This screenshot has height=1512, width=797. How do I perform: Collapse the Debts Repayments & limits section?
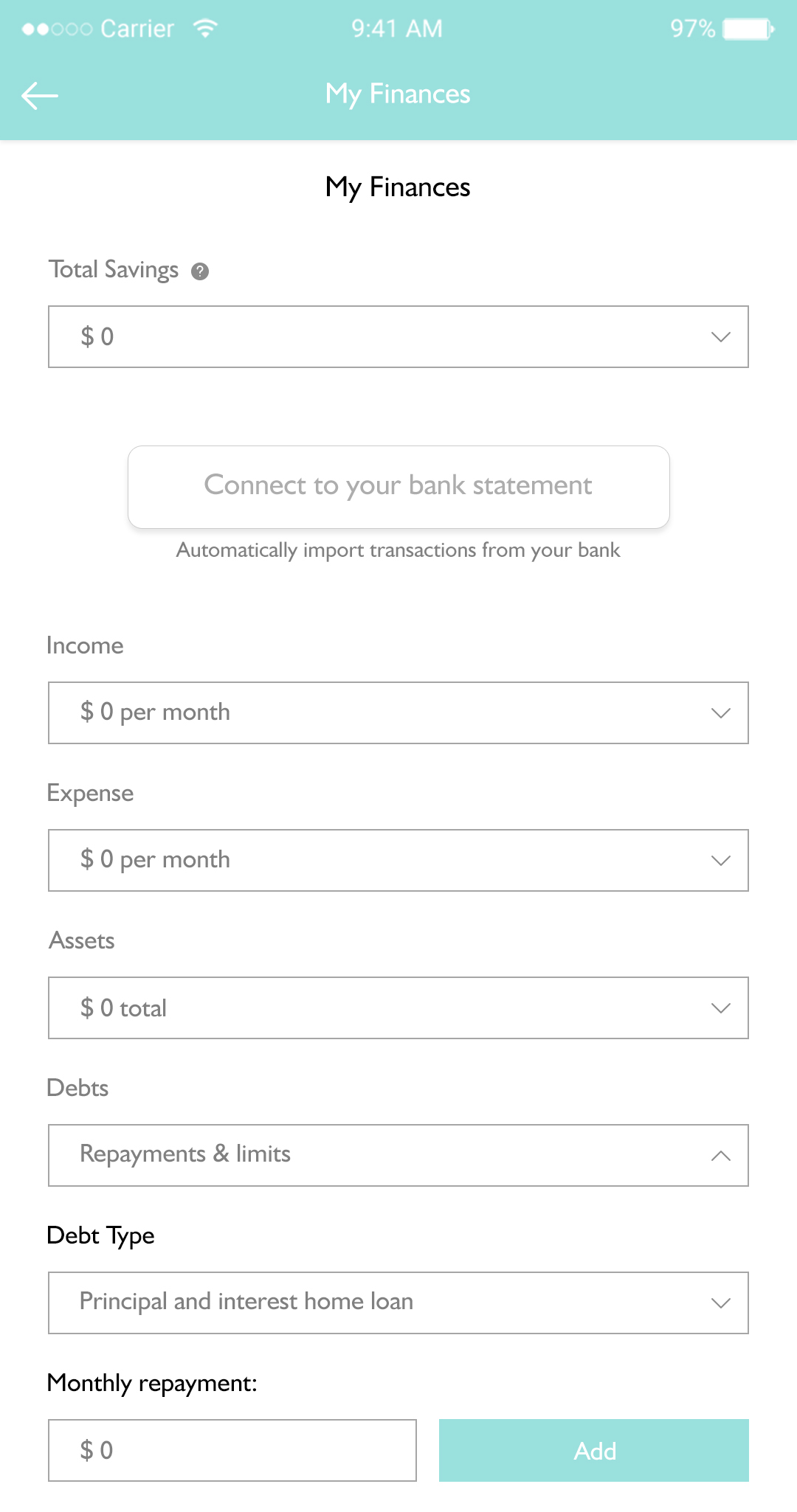pyautogui.click(x=720, y=1156)
